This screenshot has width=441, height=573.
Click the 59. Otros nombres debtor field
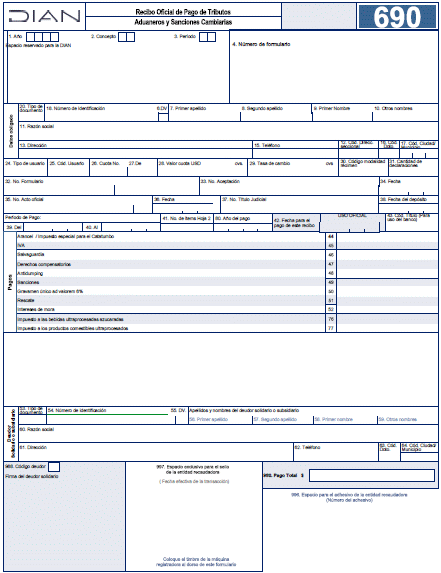pyautogui.click(x=408, y=420)
